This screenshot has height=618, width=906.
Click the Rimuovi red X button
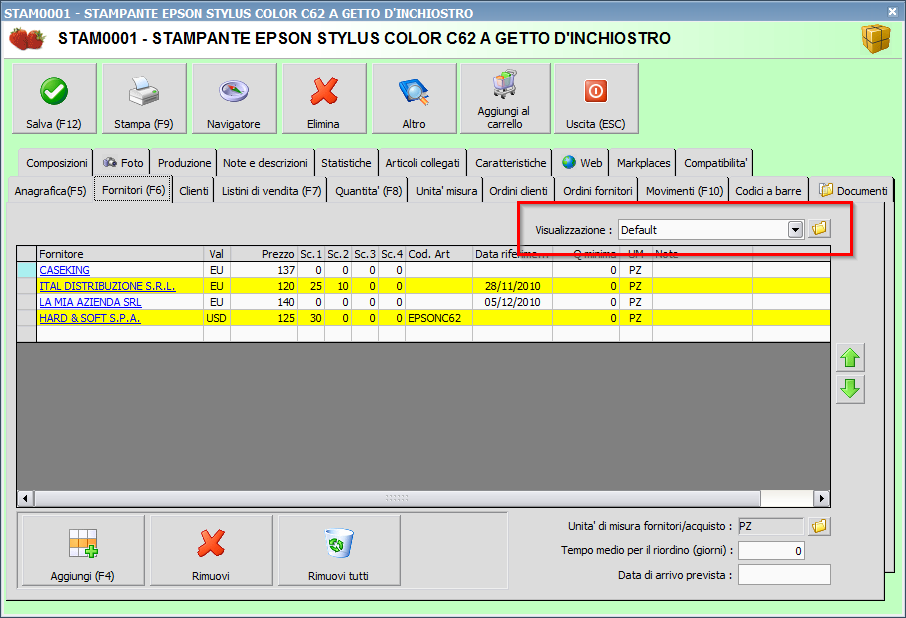(x=211, y=550)
